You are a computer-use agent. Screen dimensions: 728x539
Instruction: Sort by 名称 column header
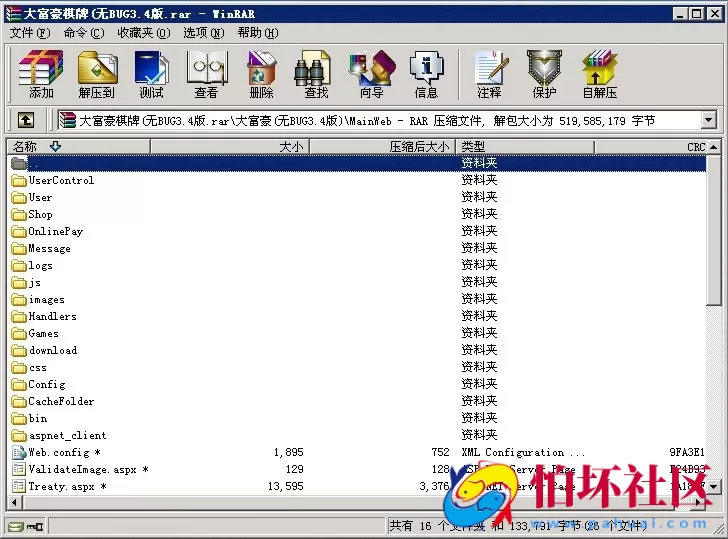click(78, 147)
